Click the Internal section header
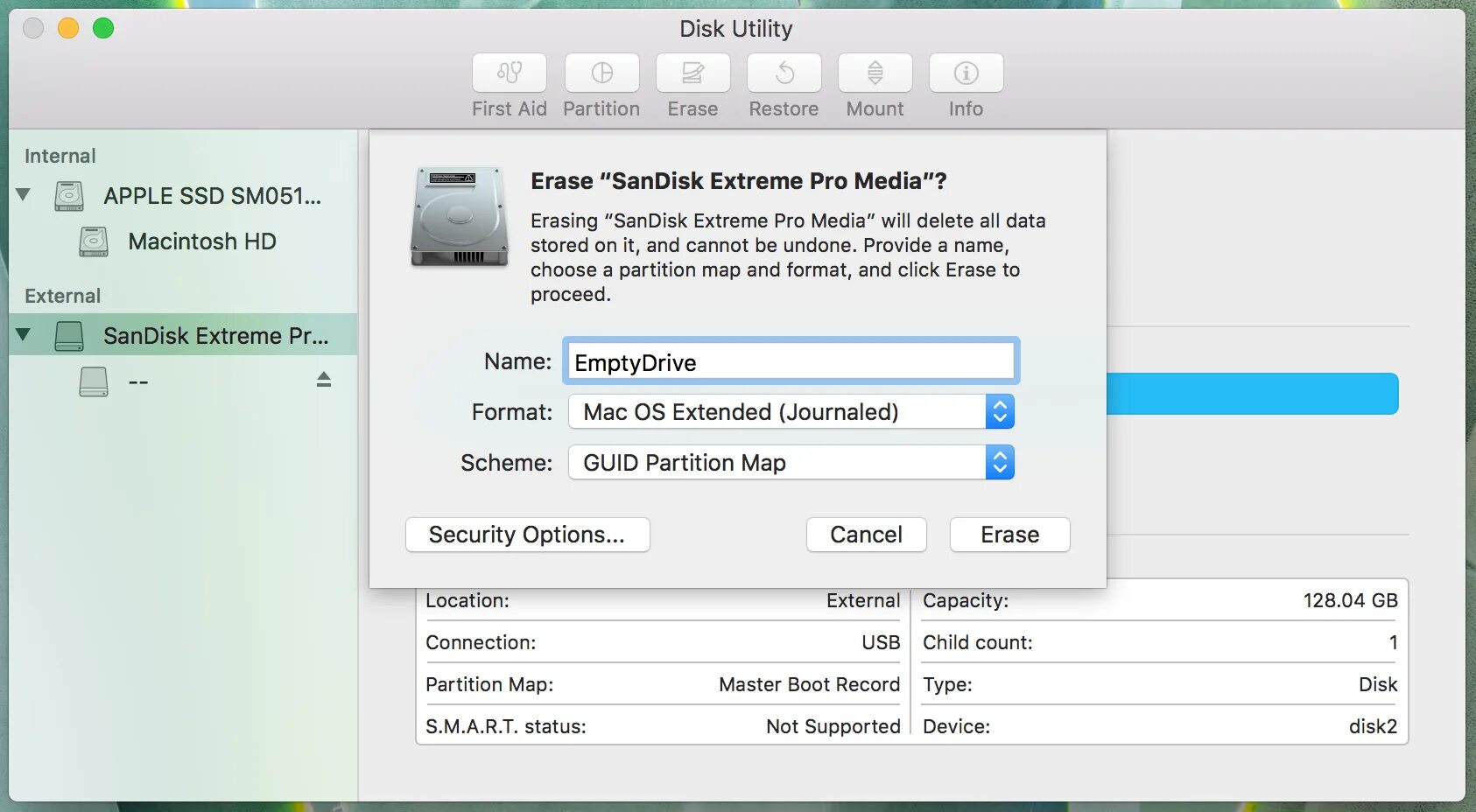The width and height of the screenshot is (1476, 812). pos(60,156)
